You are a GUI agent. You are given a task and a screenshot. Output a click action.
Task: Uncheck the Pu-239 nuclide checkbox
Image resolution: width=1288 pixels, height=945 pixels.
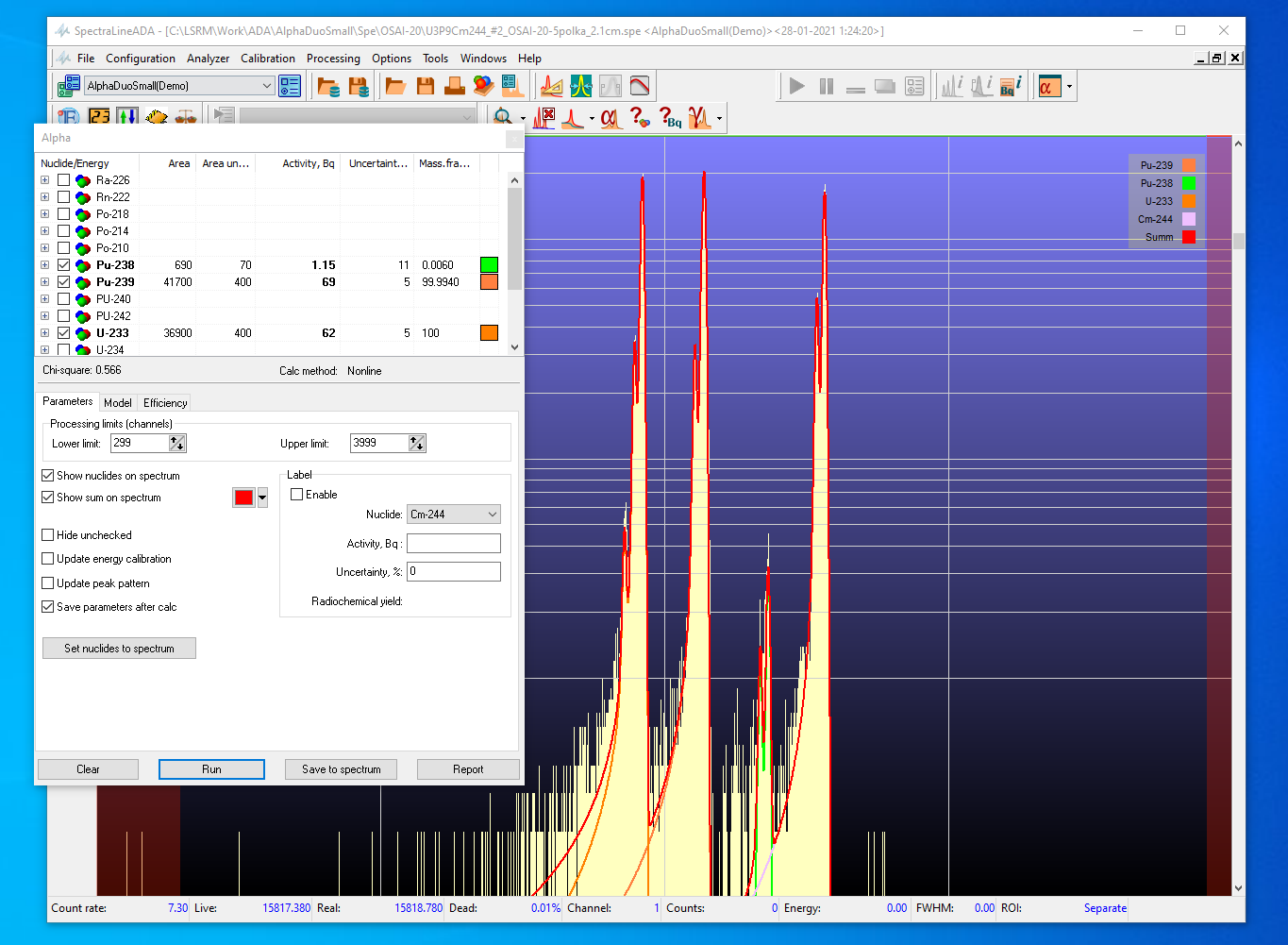pos(63,282)
